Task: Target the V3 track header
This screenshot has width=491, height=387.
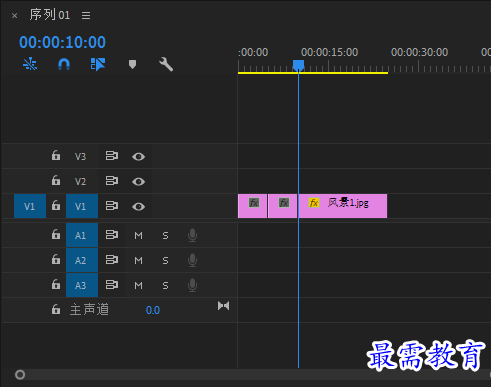Action: 80,156
